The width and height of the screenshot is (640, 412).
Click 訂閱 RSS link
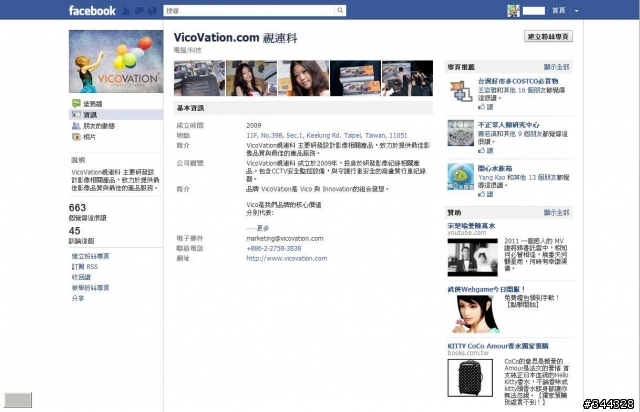pos(85,267)
